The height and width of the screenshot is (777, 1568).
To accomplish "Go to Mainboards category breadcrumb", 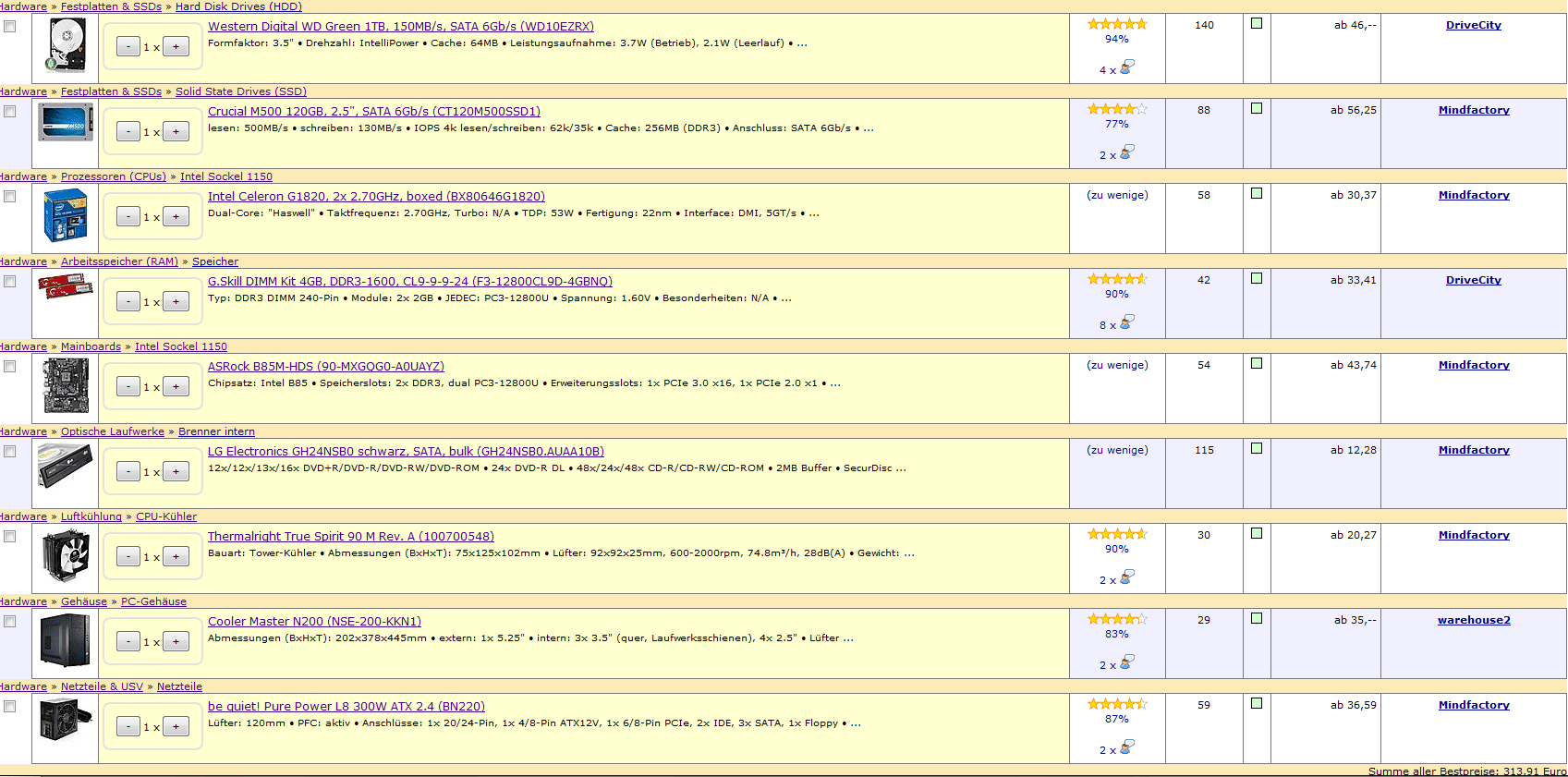I will (x=91, y=346).
